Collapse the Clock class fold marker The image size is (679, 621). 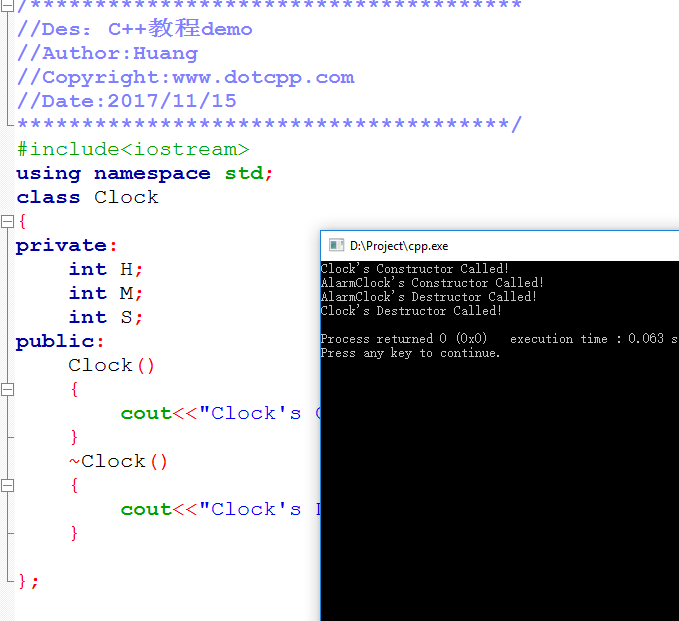7,221
